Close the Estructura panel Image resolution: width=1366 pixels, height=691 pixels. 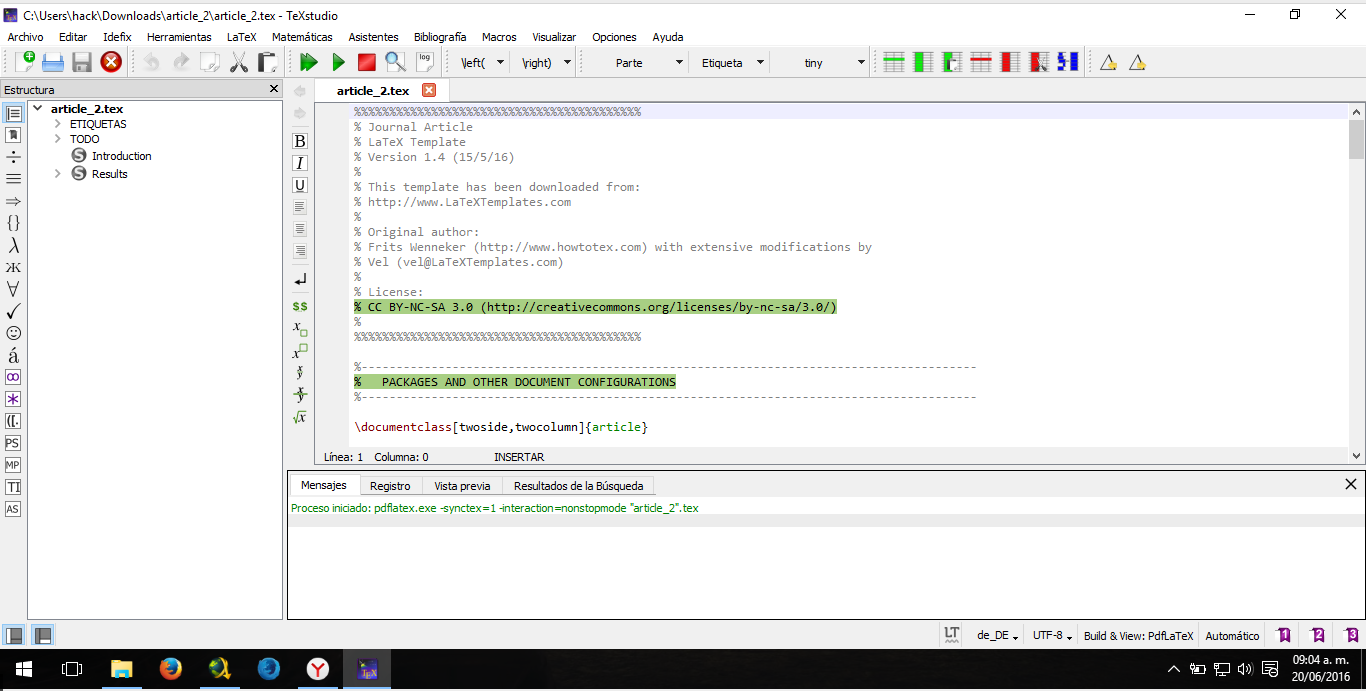click(274, 89)
